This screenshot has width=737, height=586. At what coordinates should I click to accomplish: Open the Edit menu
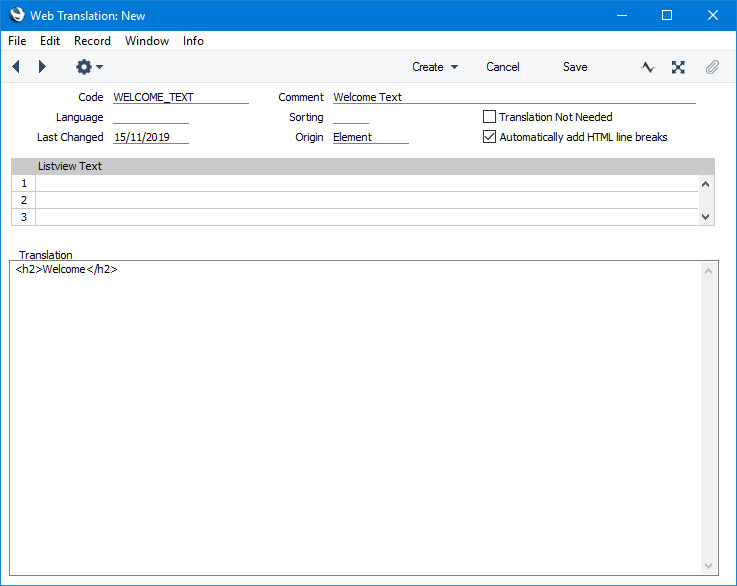[50, 41]
